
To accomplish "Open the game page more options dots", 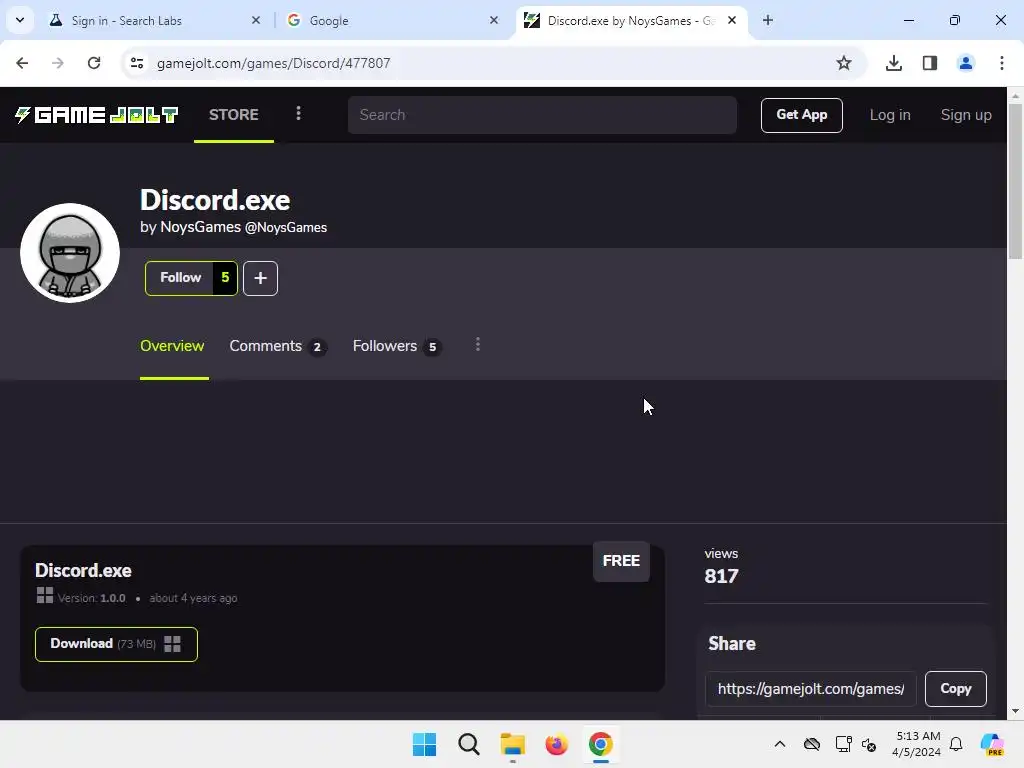I will click(x=478, y=345).
